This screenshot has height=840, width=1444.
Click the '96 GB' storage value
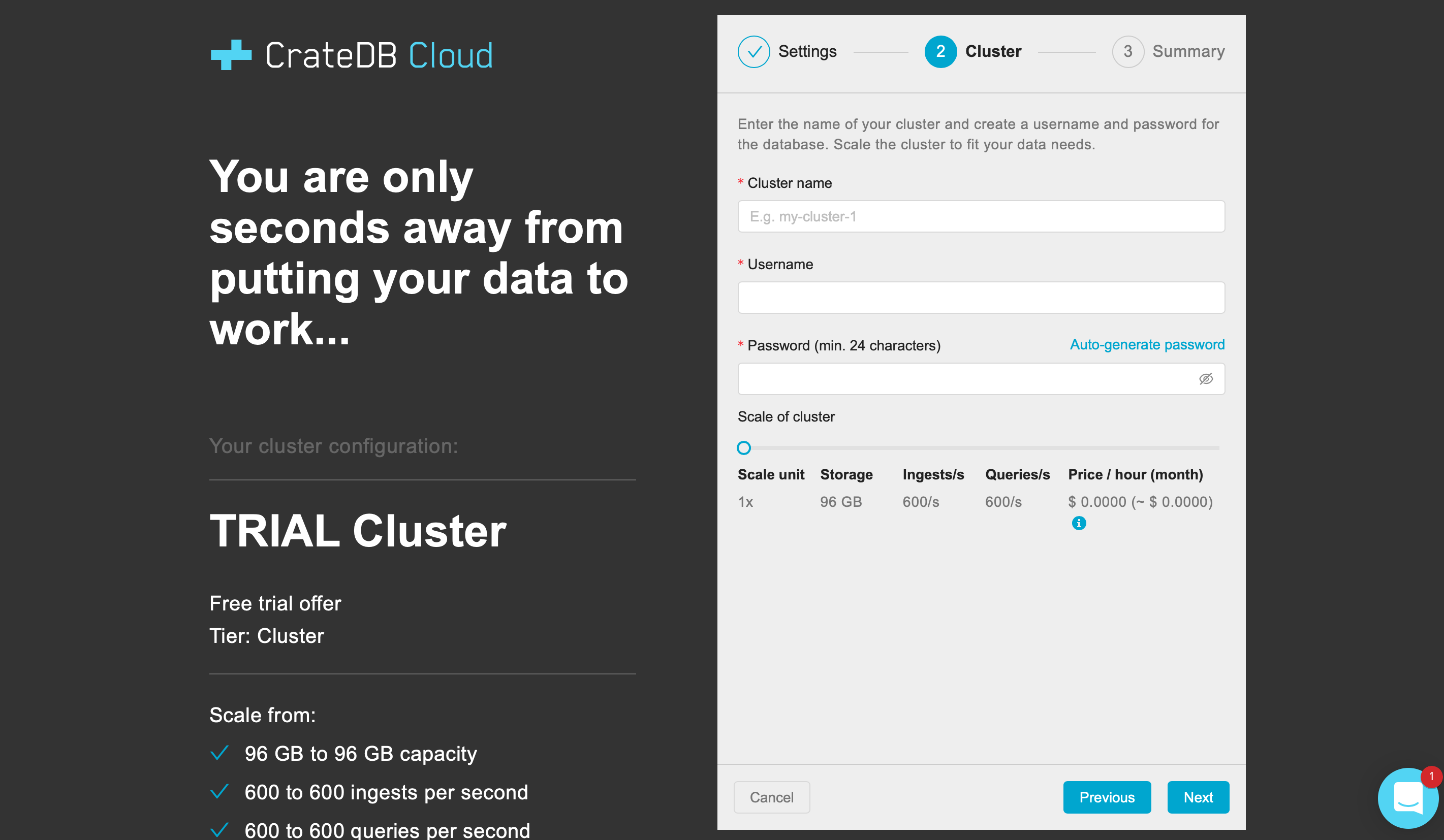840,502
